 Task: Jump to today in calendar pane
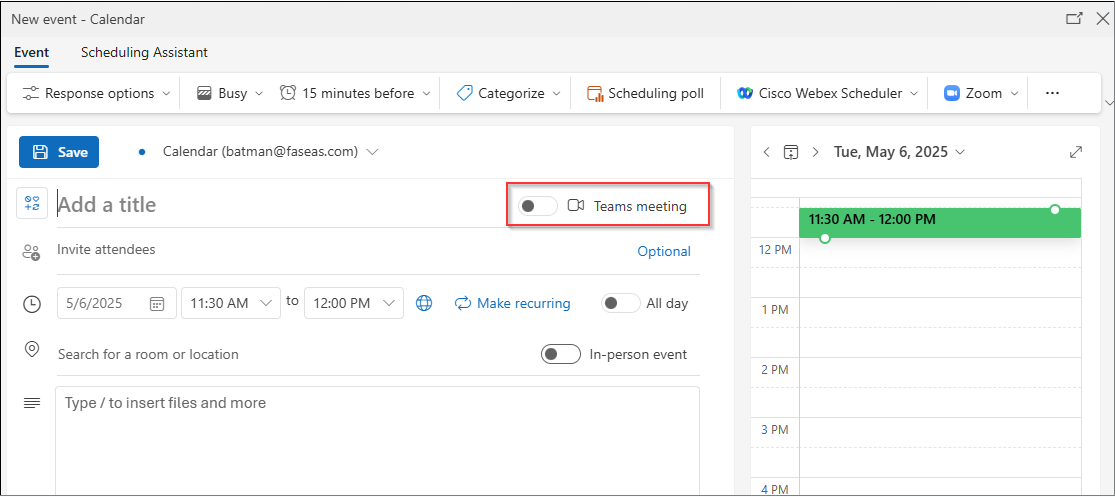pos(791,152)
